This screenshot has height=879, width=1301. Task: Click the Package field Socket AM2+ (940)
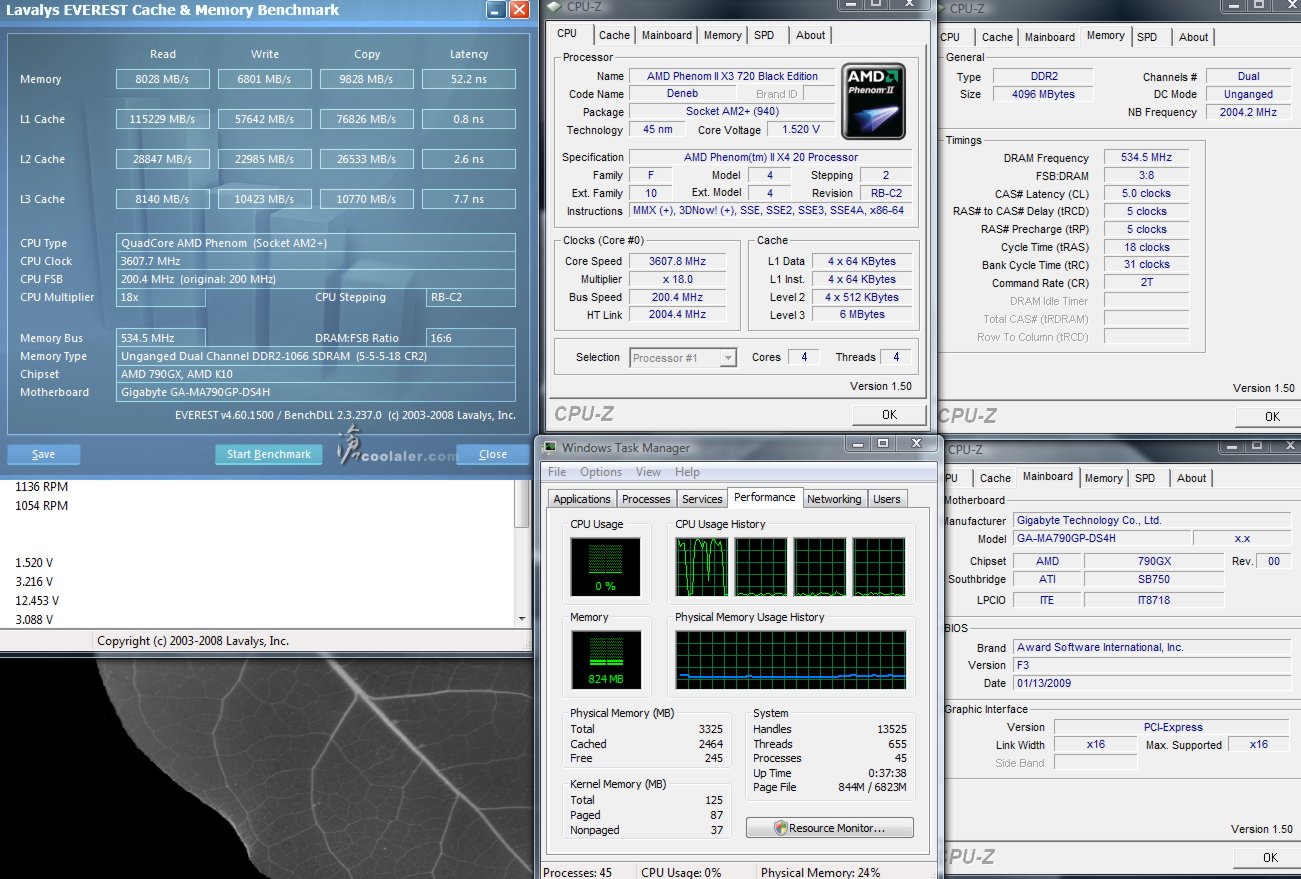tap(732, 112)
